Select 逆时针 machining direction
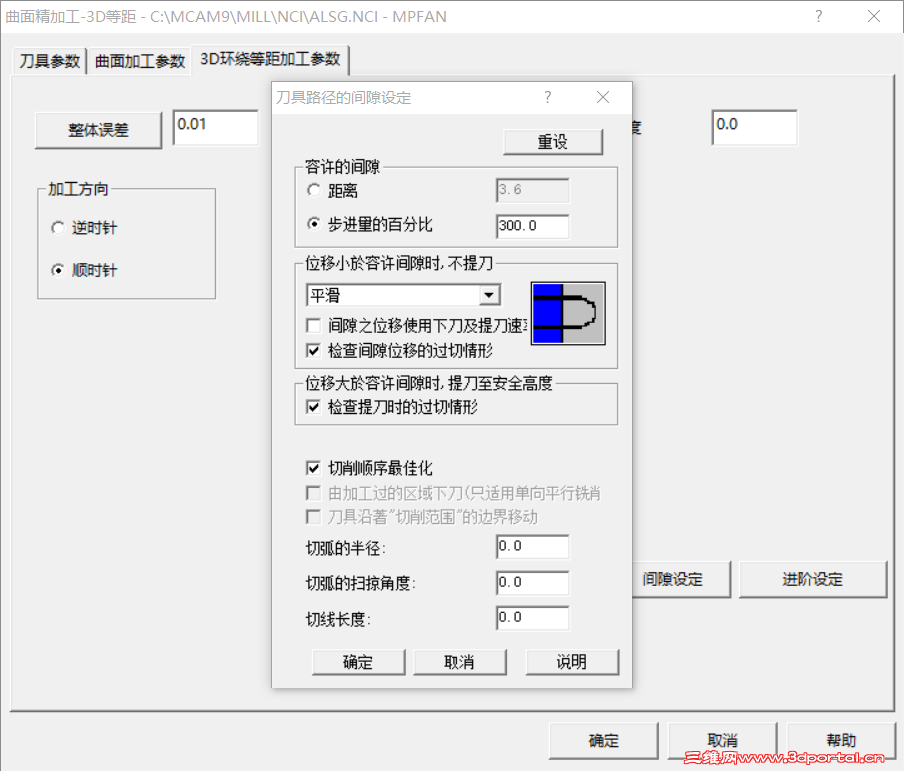Screen dimensions: 904x771 [58, 227]
